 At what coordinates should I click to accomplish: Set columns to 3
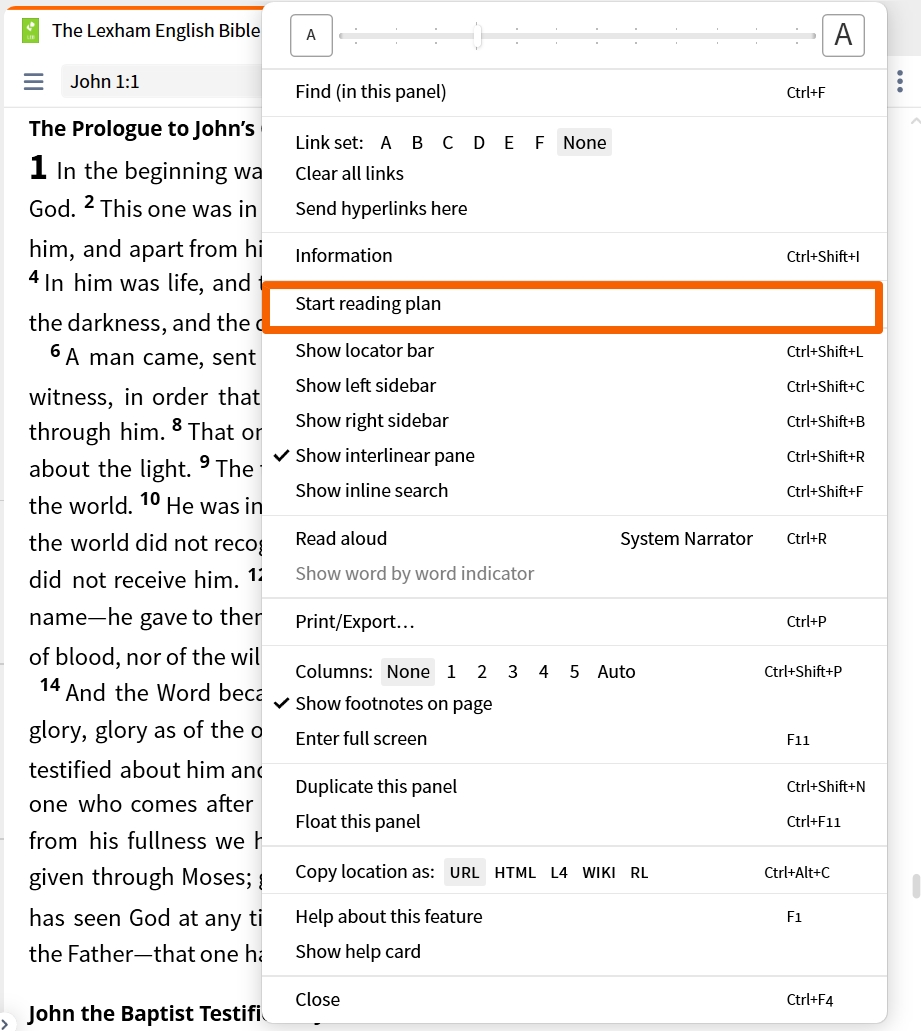pyautogui.click(x=513, y=671)
